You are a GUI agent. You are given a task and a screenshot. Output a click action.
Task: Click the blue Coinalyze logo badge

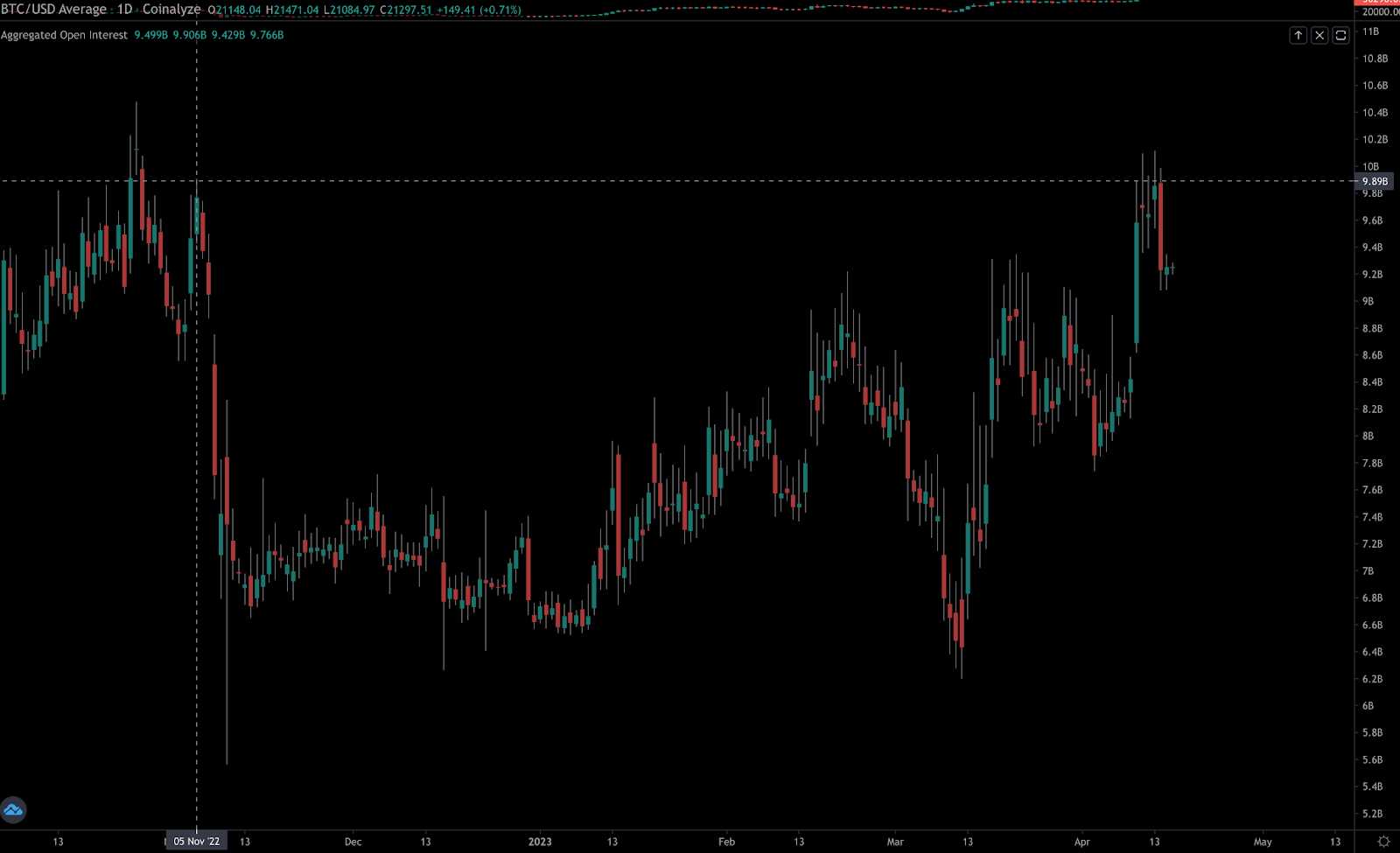[13, 810]
